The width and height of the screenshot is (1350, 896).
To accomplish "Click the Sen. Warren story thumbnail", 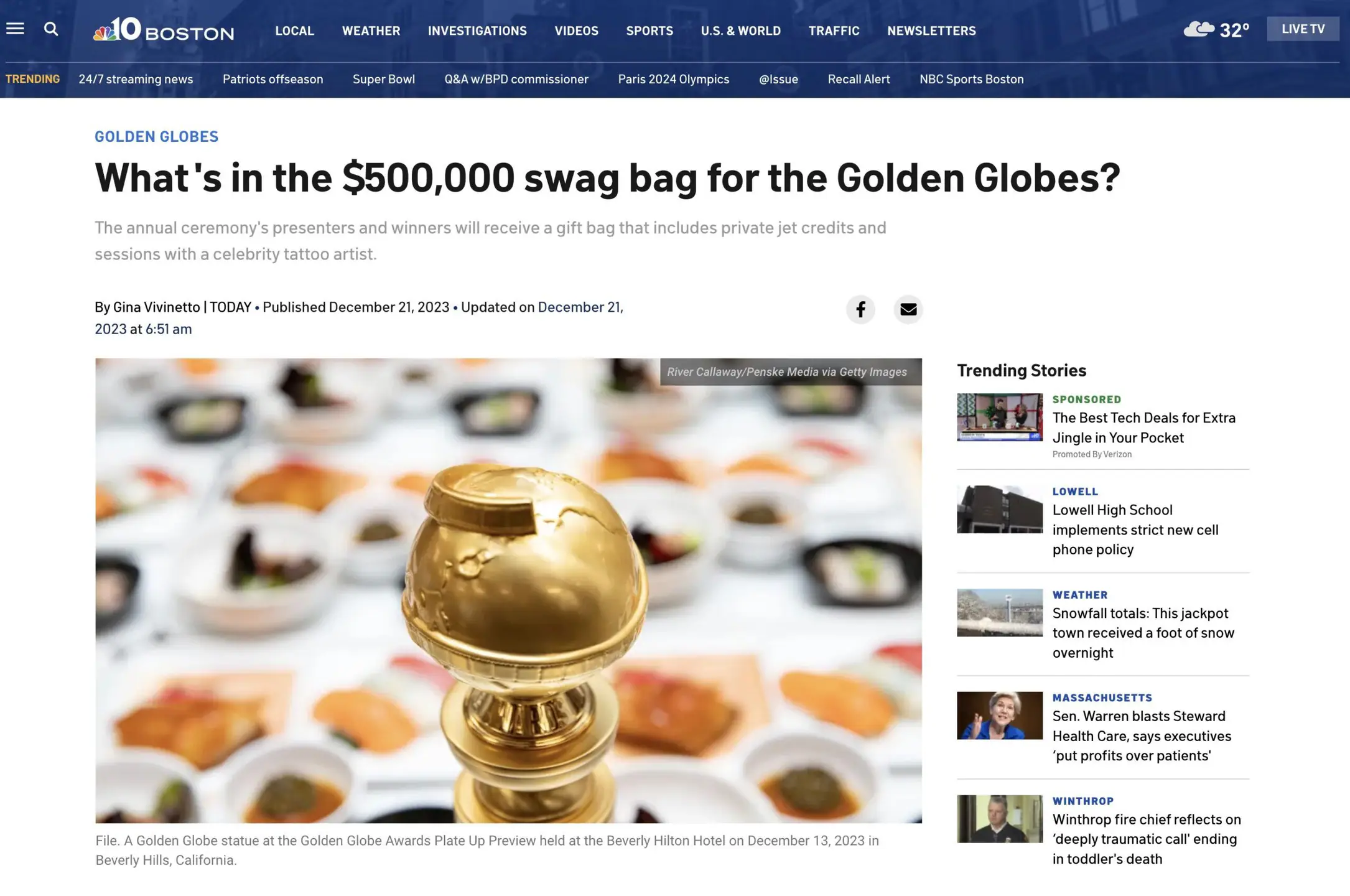I will [999, 716].
